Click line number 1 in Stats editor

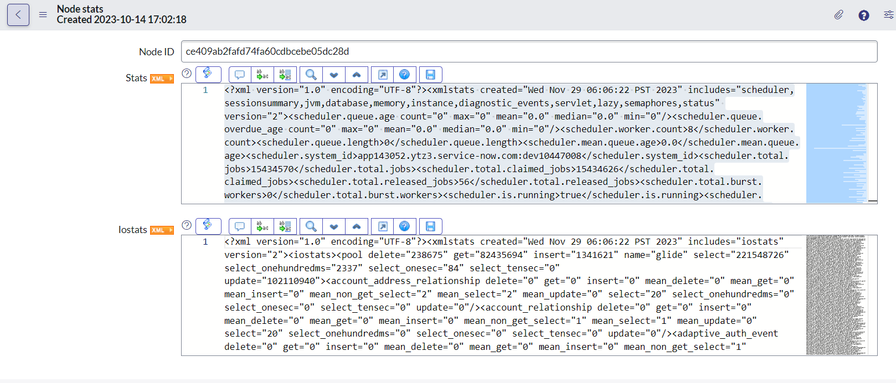pyautogui.click(x=205, y=90)
